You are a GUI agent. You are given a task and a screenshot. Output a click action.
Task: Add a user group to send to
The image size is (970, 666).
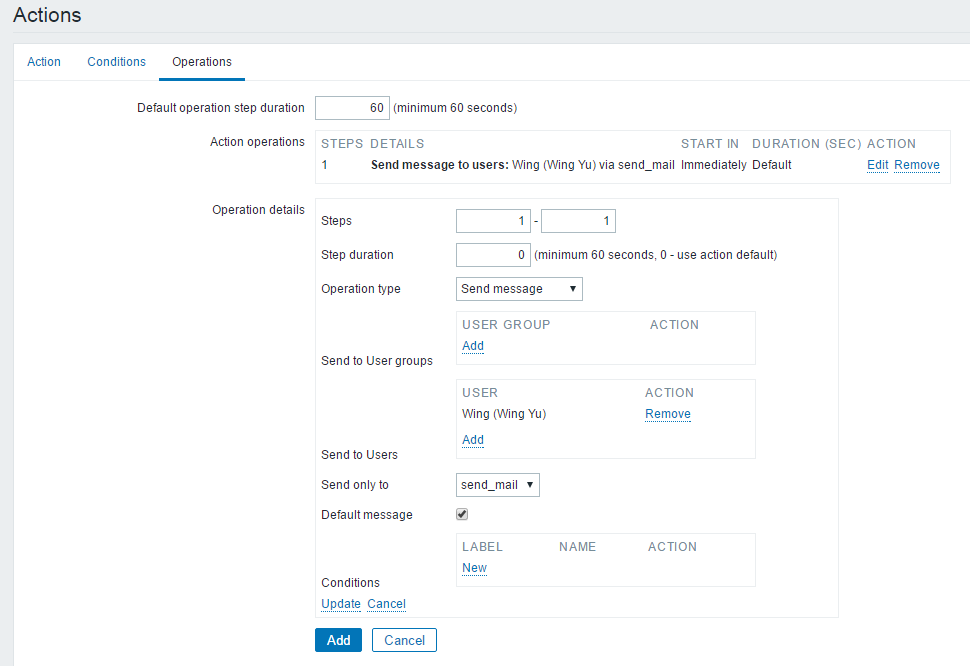(473, 346)
